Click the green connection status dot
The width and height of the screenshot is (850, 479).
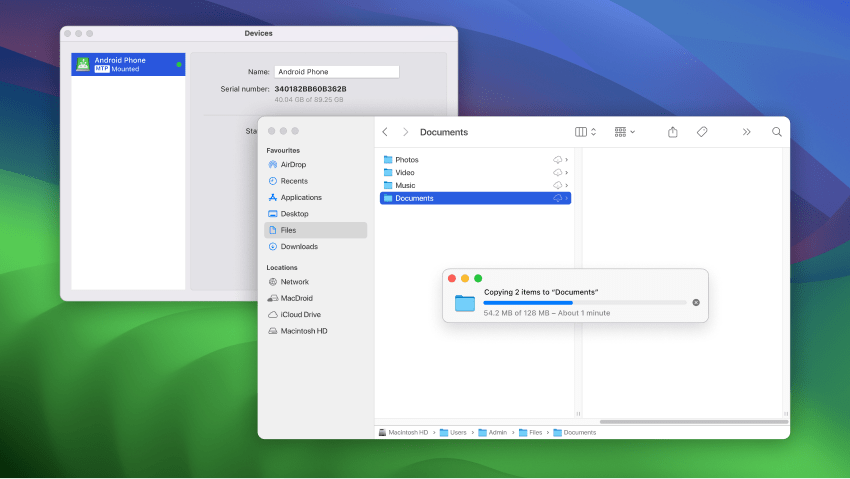coord(179,64)
